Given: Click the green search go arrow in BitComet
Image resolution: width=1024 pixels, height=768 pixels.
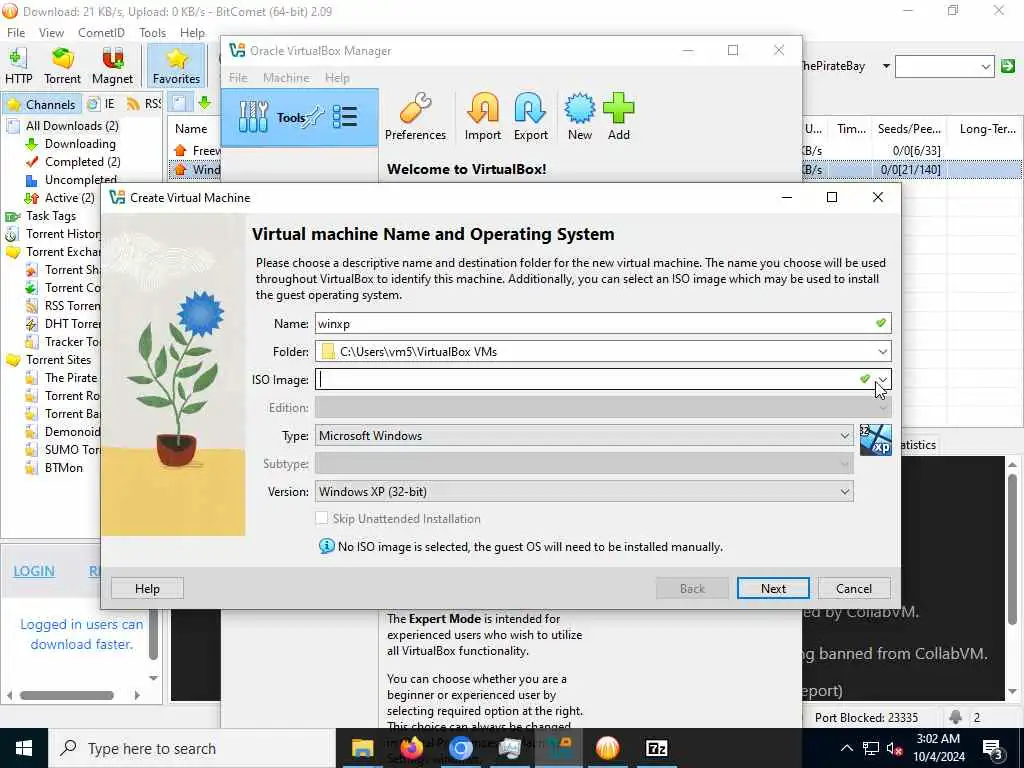Looking at the screenshot, I should tap(1008, 66).
